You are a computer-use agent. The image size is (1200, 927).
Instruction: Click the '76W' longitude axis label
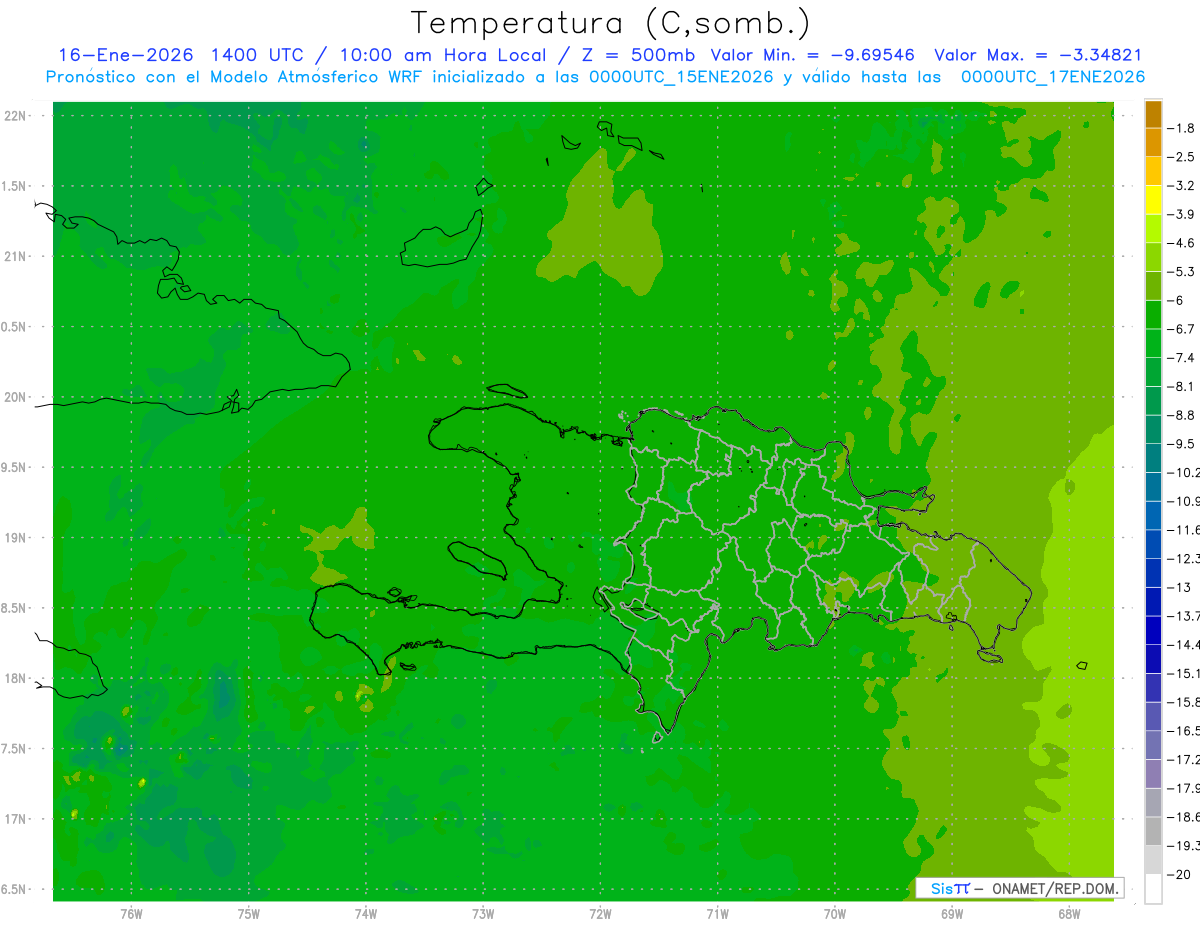[131, 913]
